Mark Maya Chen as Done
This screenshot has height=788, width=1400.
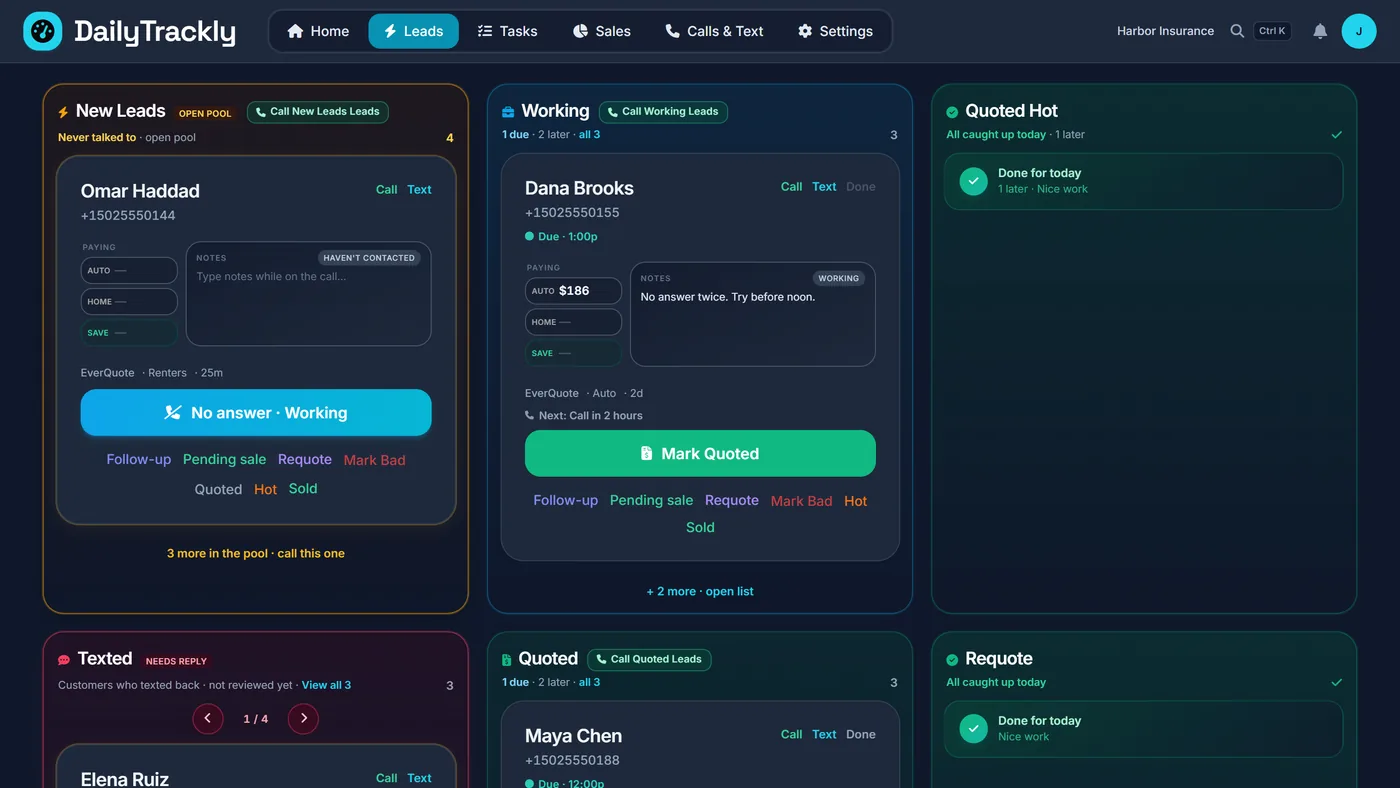tap(860, 735)
